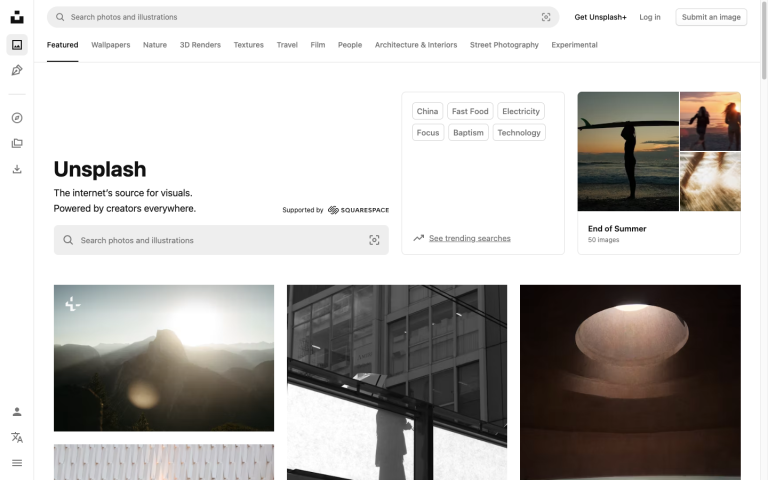
Task: Open the user profile icon
Action: 17,412
